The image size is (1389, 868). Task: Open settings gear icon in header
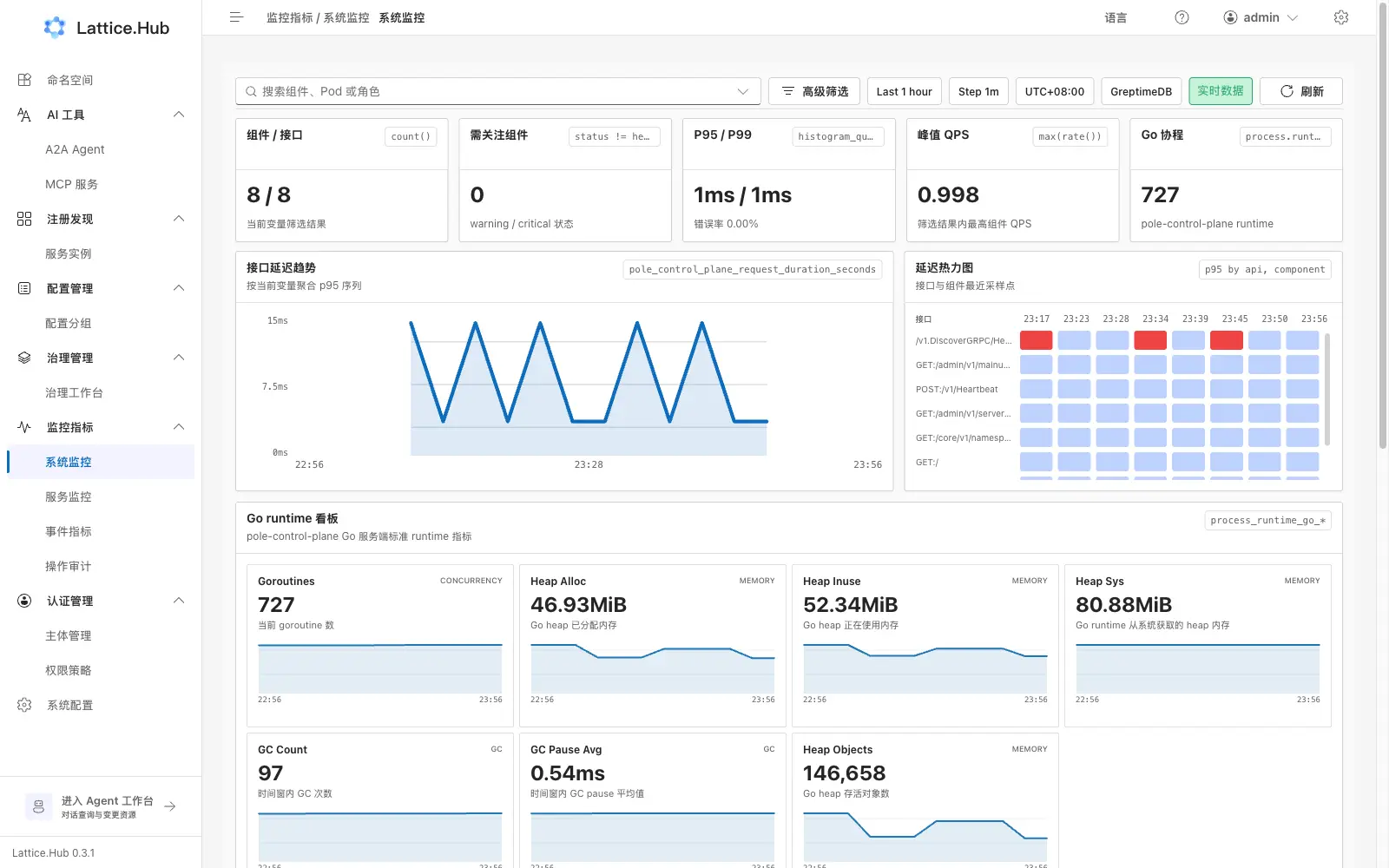click(x=1341, y=17)
